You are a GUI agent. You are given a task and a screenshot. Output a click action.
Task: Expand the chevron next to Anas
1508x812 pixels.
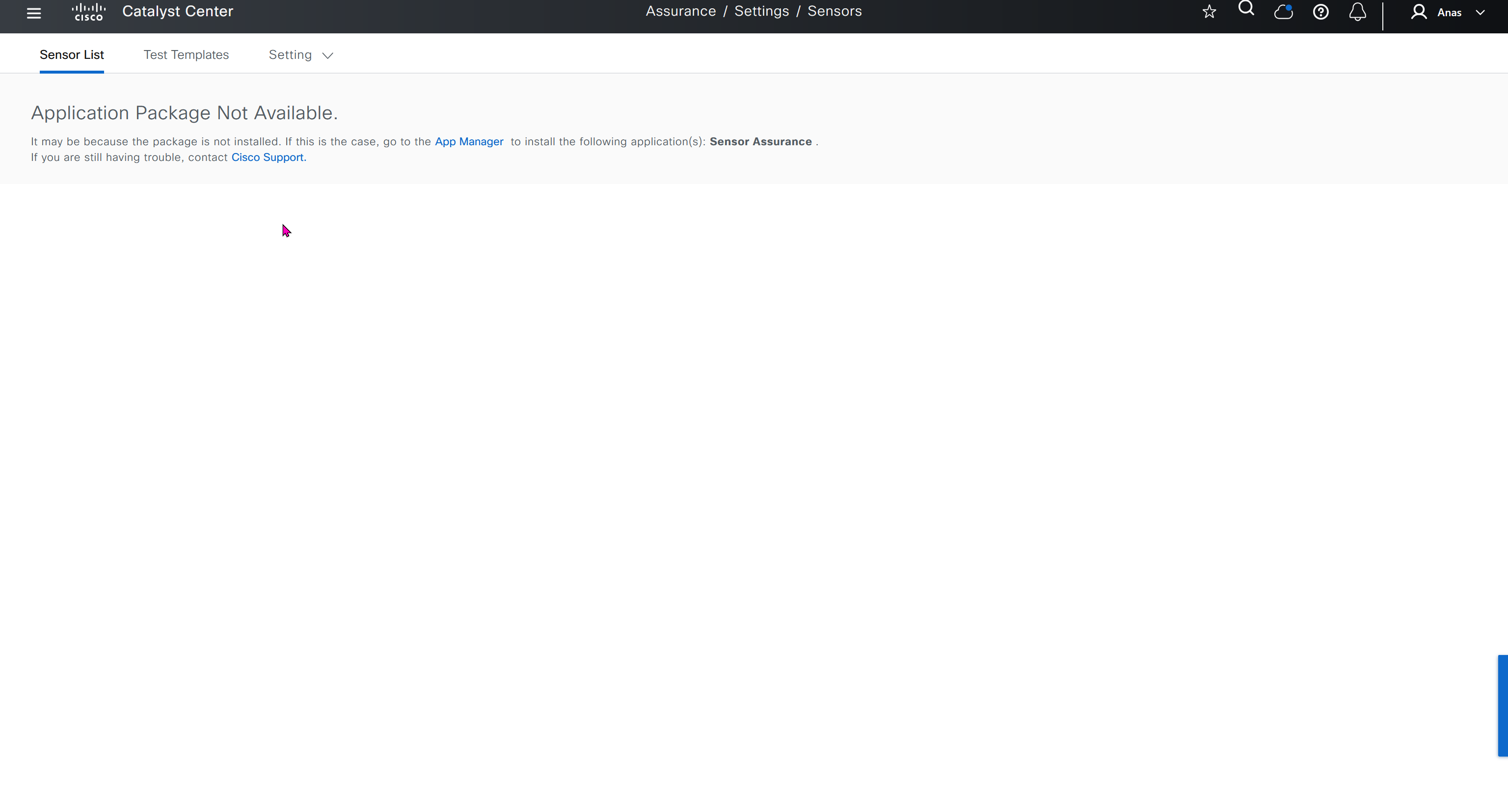[x=1480, y=12]
